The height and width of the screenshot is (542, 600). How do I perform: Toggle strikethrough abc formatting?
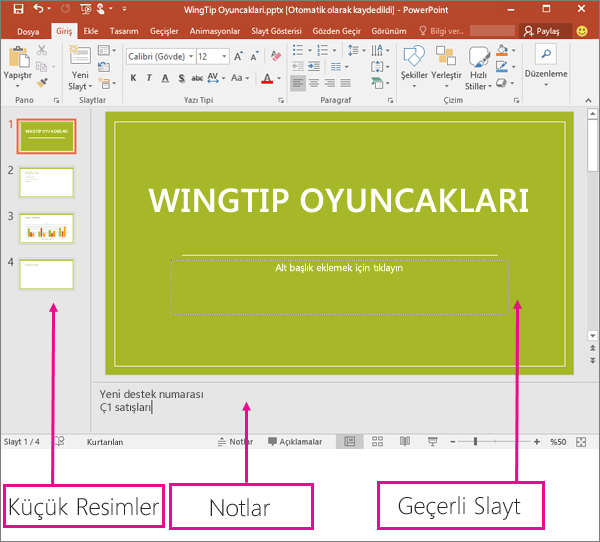197,78
